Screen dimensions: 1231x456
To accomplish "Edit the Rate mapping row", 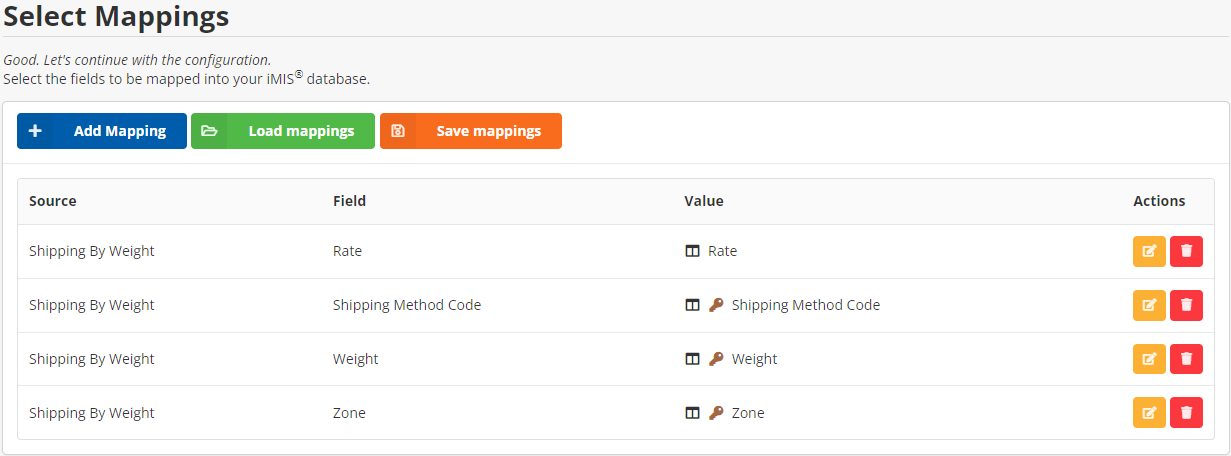I will click(1149, 251).
